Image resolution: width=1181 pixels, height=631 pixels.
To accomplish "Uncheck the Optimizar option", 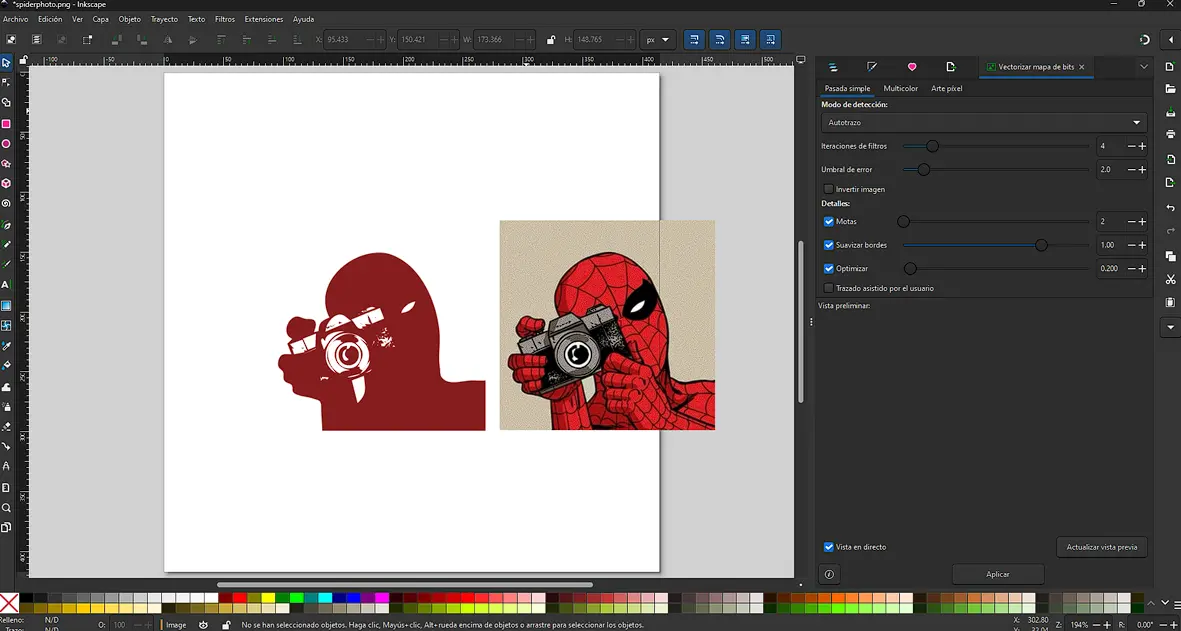I will 828,268.
